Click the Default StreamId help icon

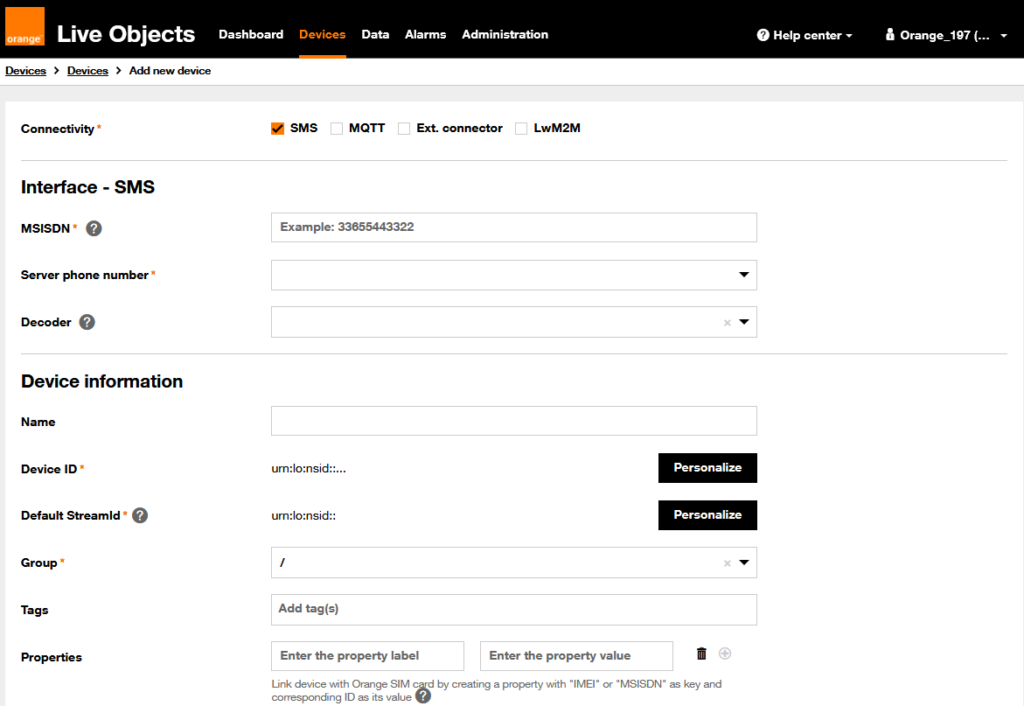click(x=140, y=516)
